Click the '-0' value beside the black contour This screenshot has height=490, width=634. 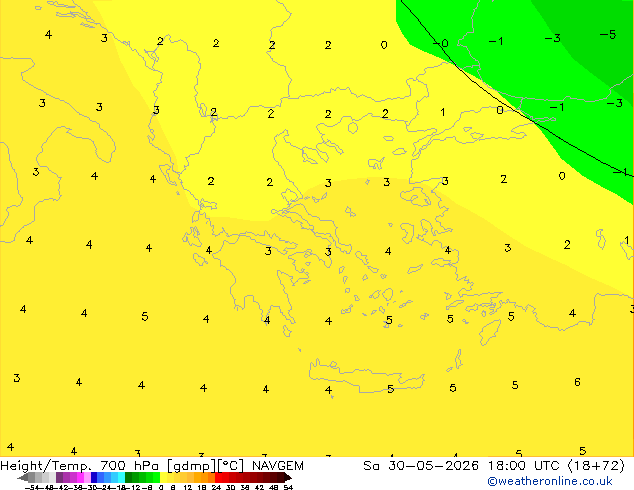click(x=441, y=43)
